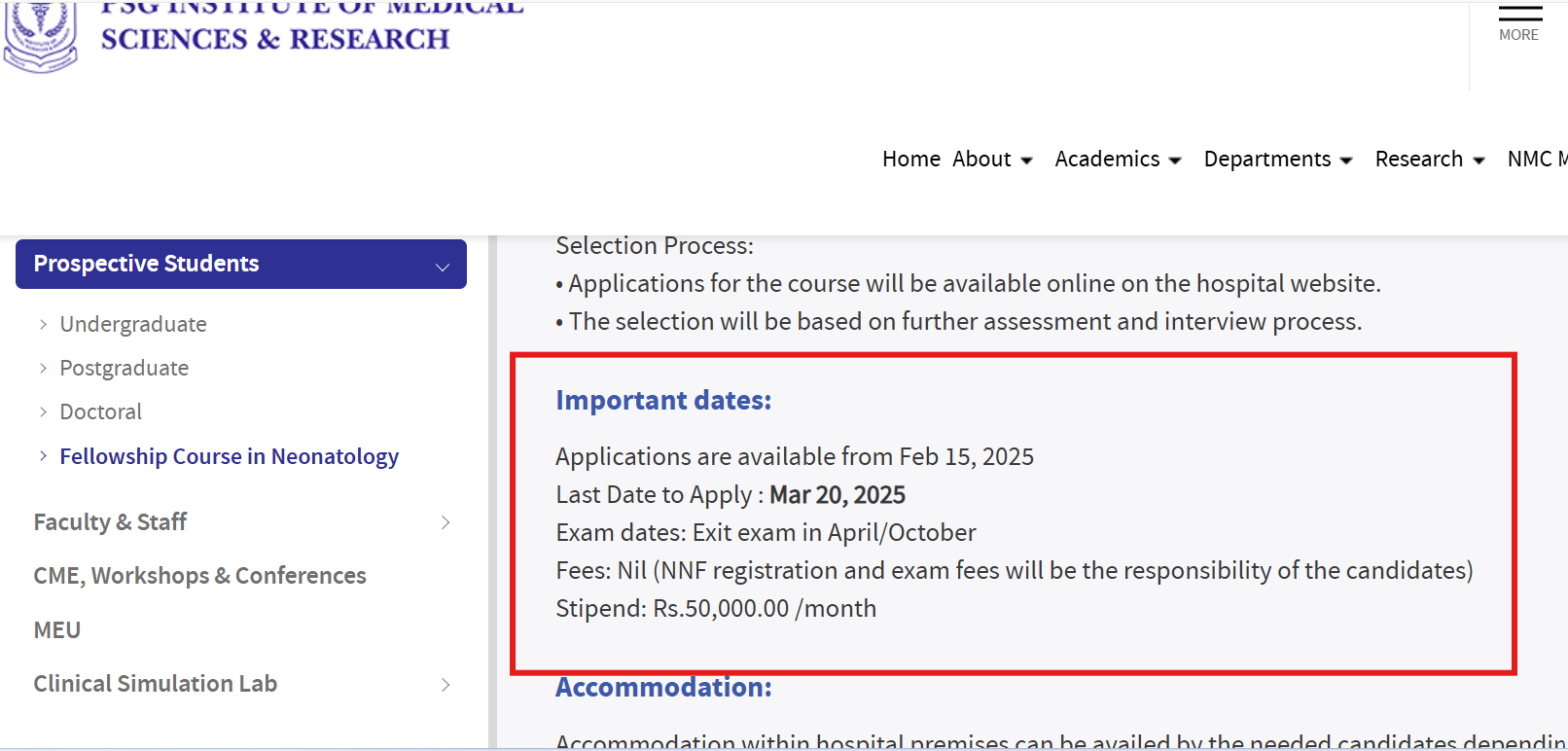Navigate to CME, Workshops & Conferences
Image resolution: width=1568 pixels, height=751 pixels.
pyautogui.click(x=199, y=575)
